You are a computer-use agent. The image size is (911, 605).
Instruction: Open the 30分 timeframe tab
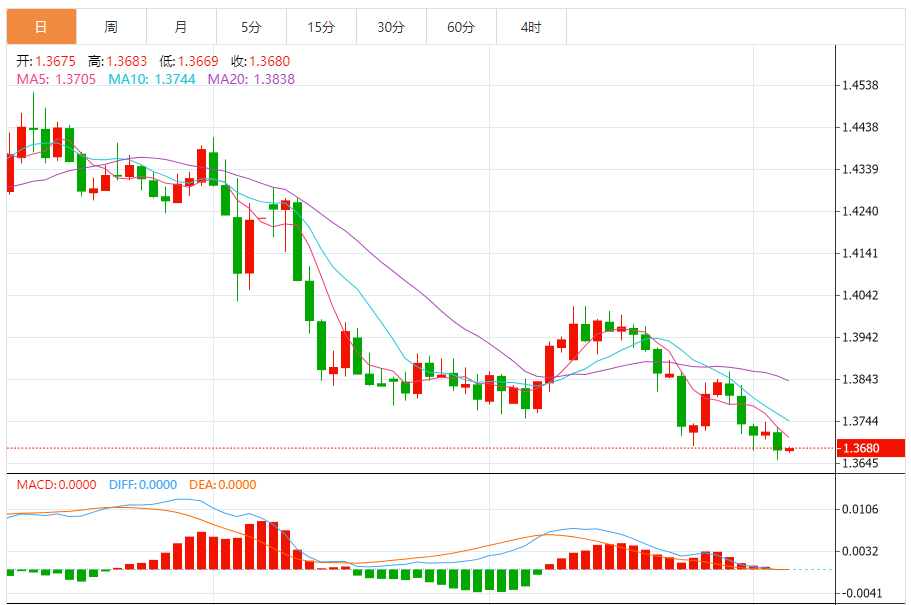391,27
